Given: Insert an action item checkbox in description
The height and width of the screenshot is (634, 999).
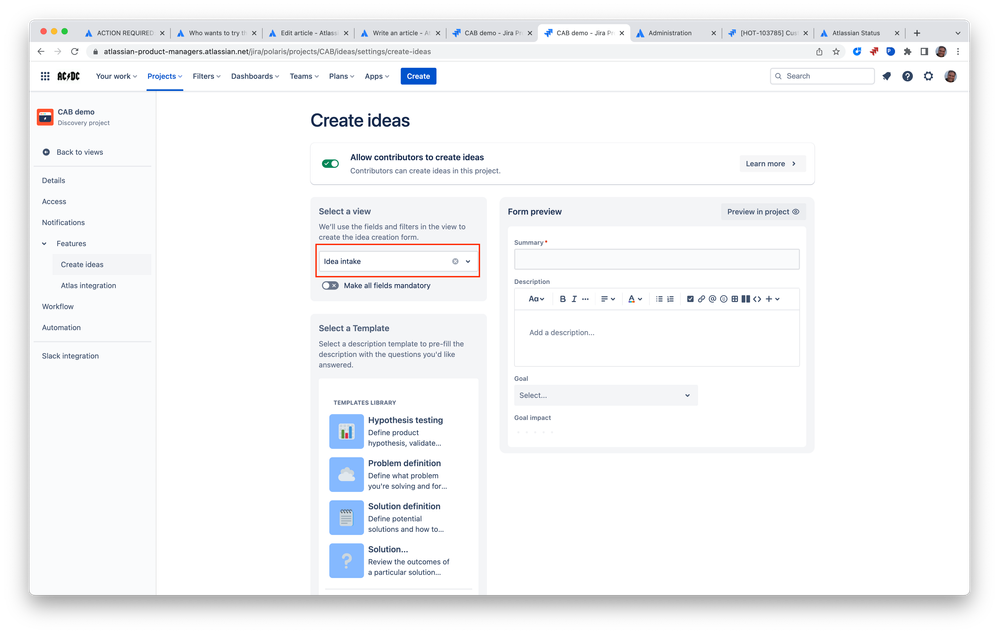Looking at the screenshot, I should pyautogui.click(x=690, y=299).
